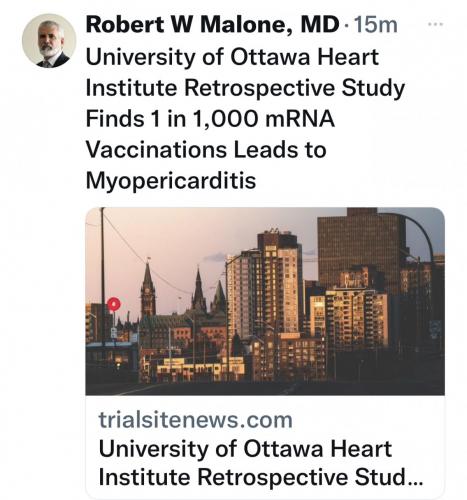Click the truncated "Institute Retrospective Stud..." card line

point(261,477)
